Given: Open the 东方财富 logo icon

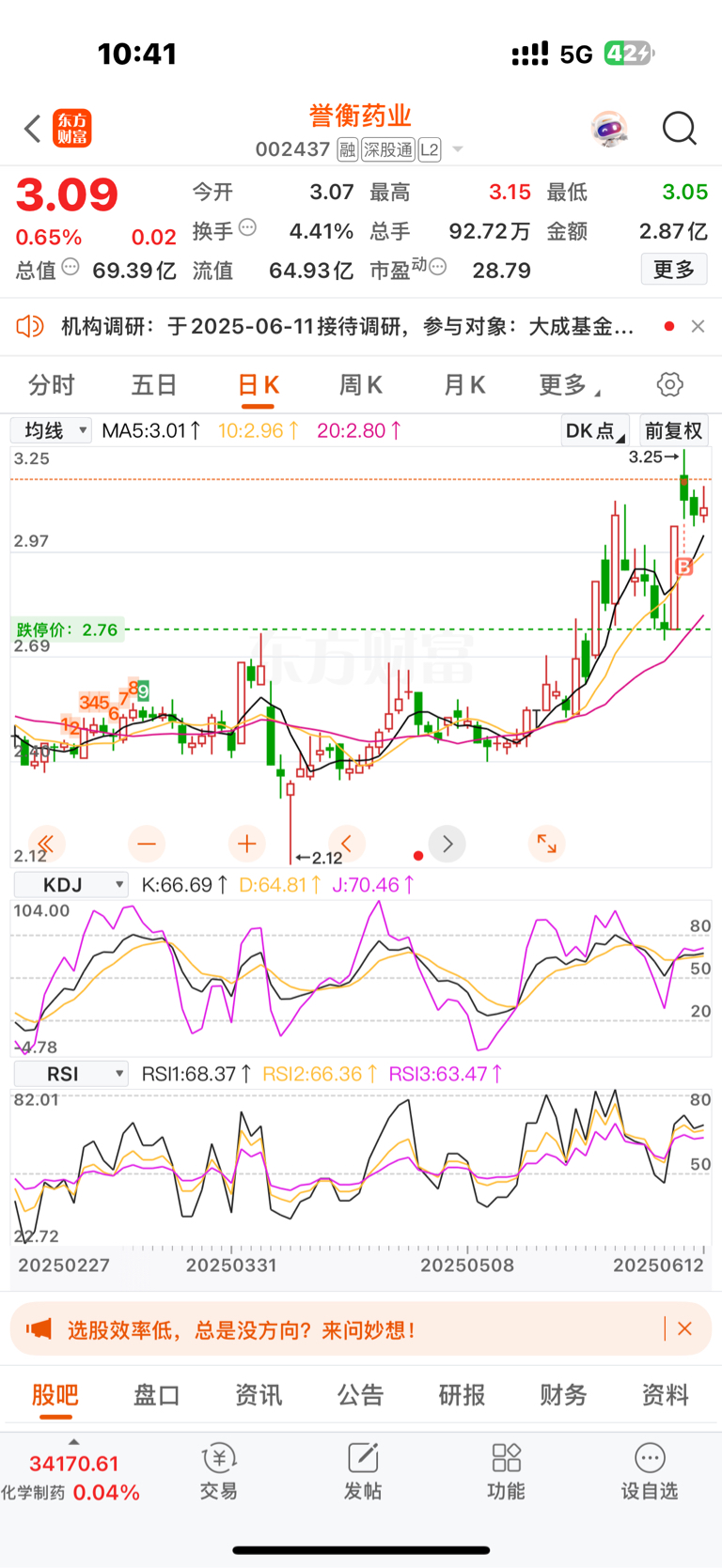Looking at the screenshot, I should (x=72, y=129).
